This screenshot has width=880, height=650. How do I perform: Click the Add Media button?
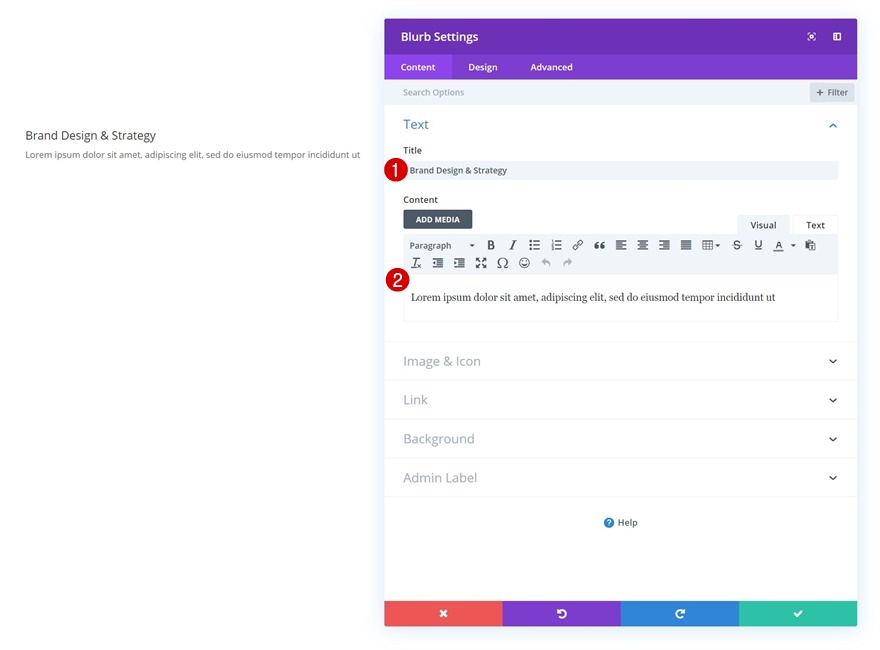[438, 219]
